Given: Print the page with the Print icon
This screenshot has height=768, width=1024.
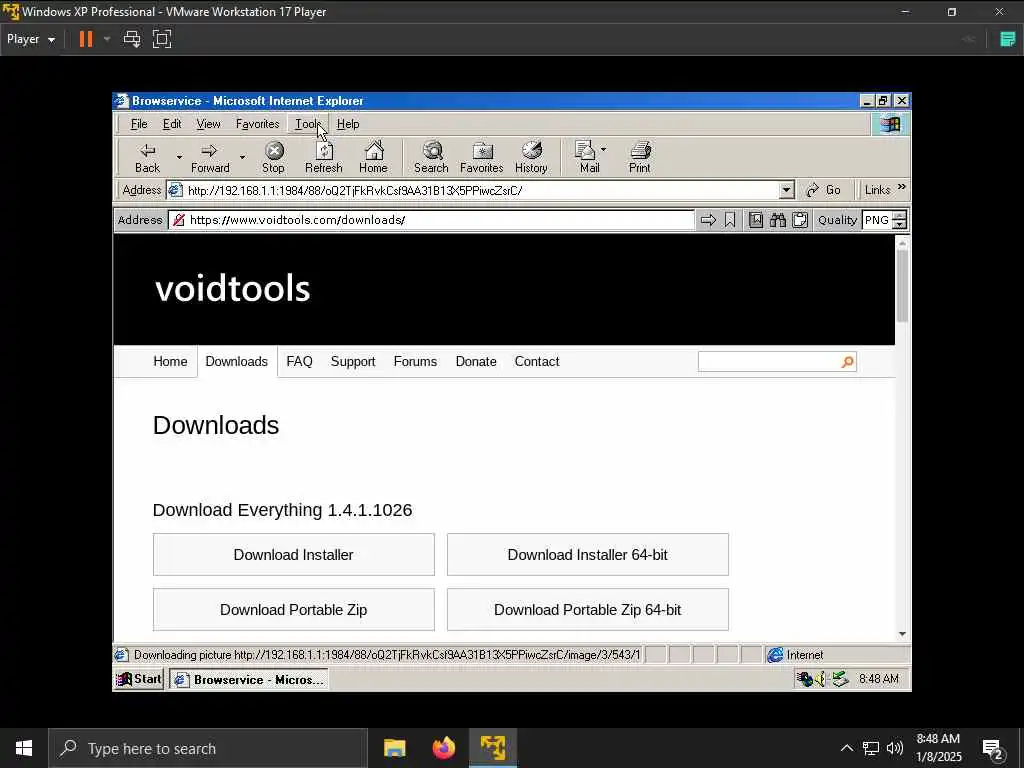Looking at the screenshot, I should (640, 157).
